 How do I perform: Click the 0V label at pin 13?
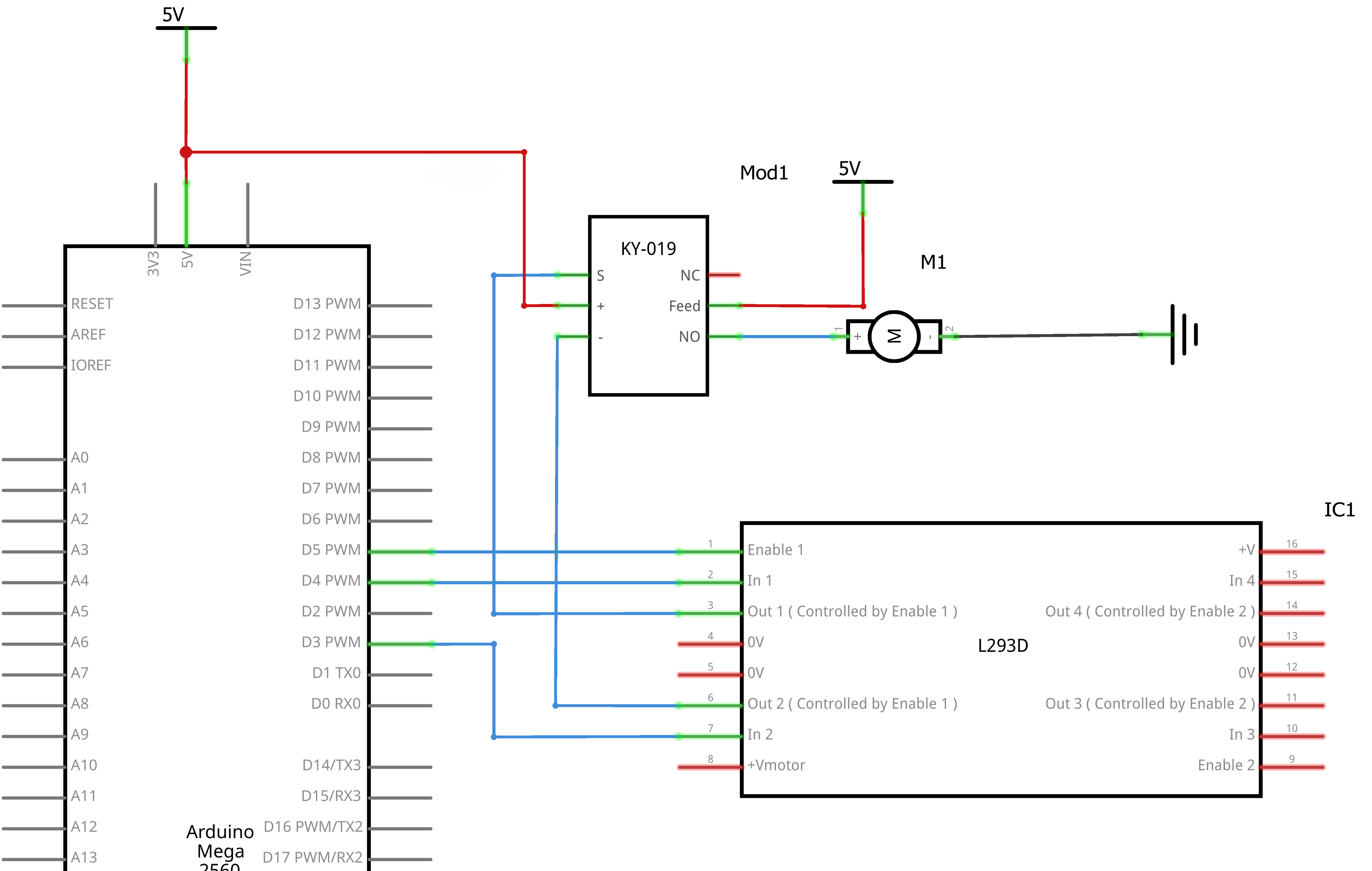click(1247, 642)
